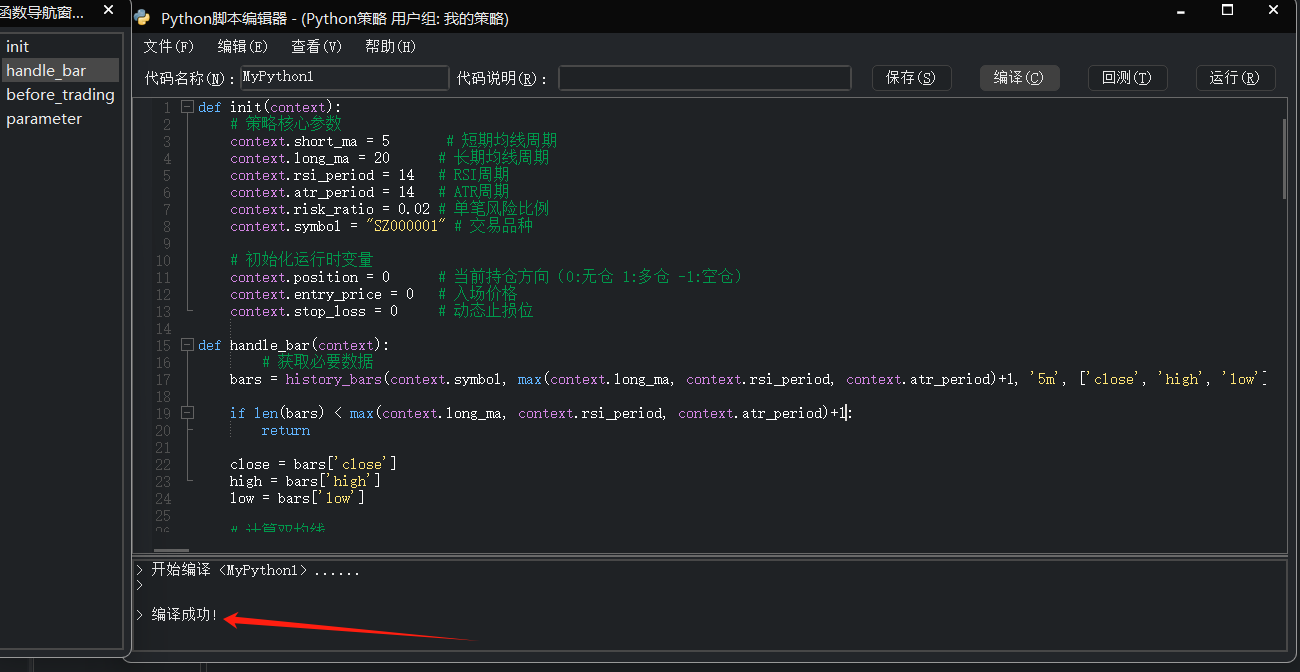Image resolution: width=1300 pixels, height=672 pixels.
Task: Minimize the Python script editor window
Action: (1183, 10)
